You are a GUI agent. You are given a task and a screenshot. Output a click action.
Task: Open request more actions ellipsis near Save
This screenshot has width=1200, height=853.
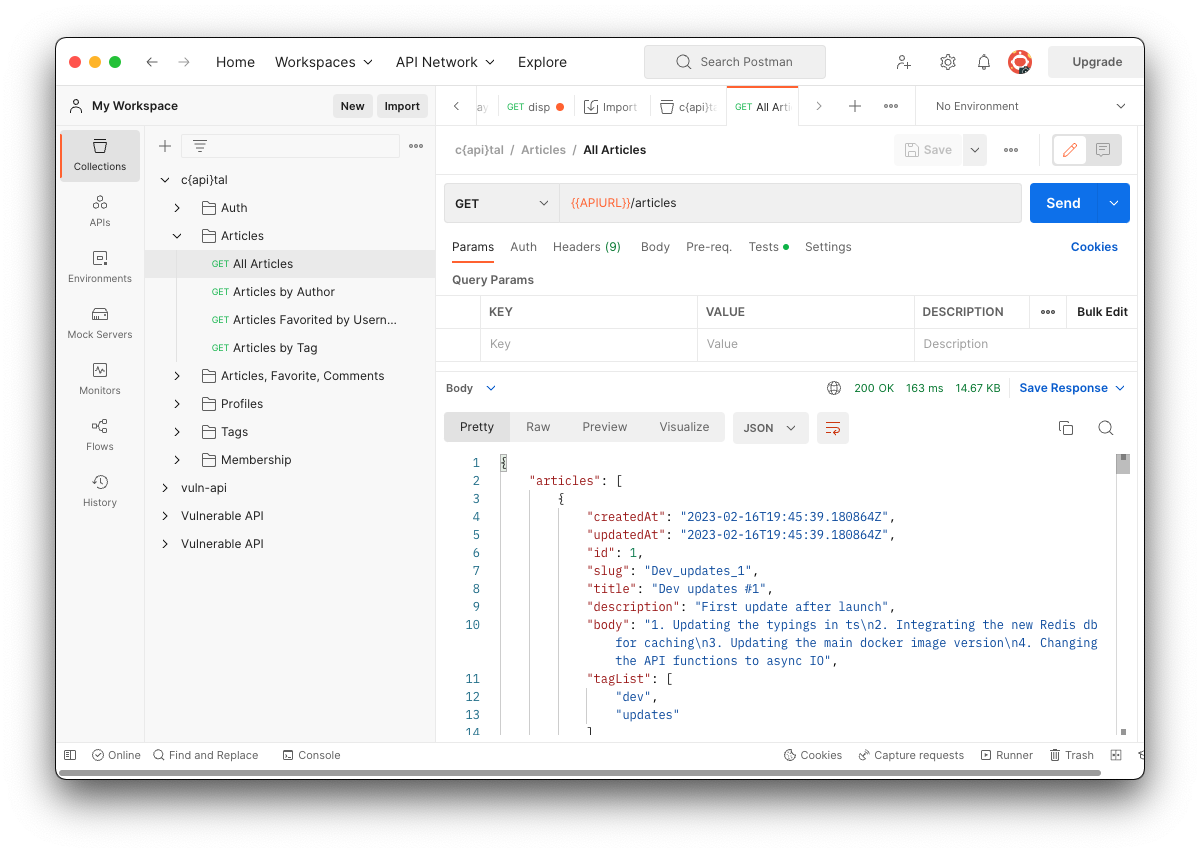pos(1011,150)
